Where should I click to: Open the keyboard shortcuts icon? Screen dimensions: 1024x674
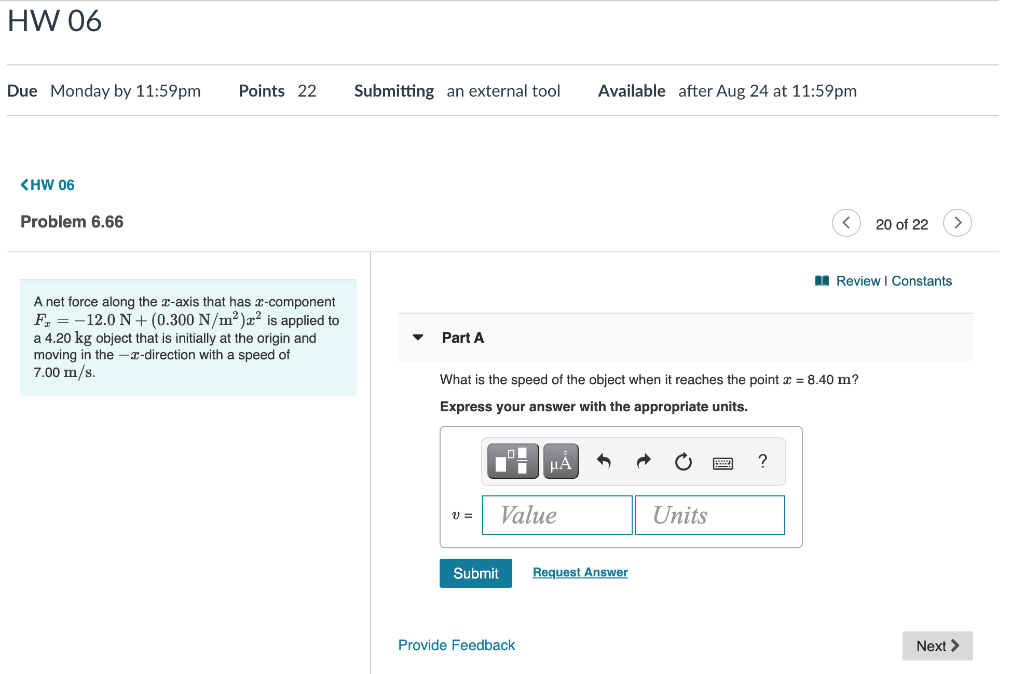722,463
